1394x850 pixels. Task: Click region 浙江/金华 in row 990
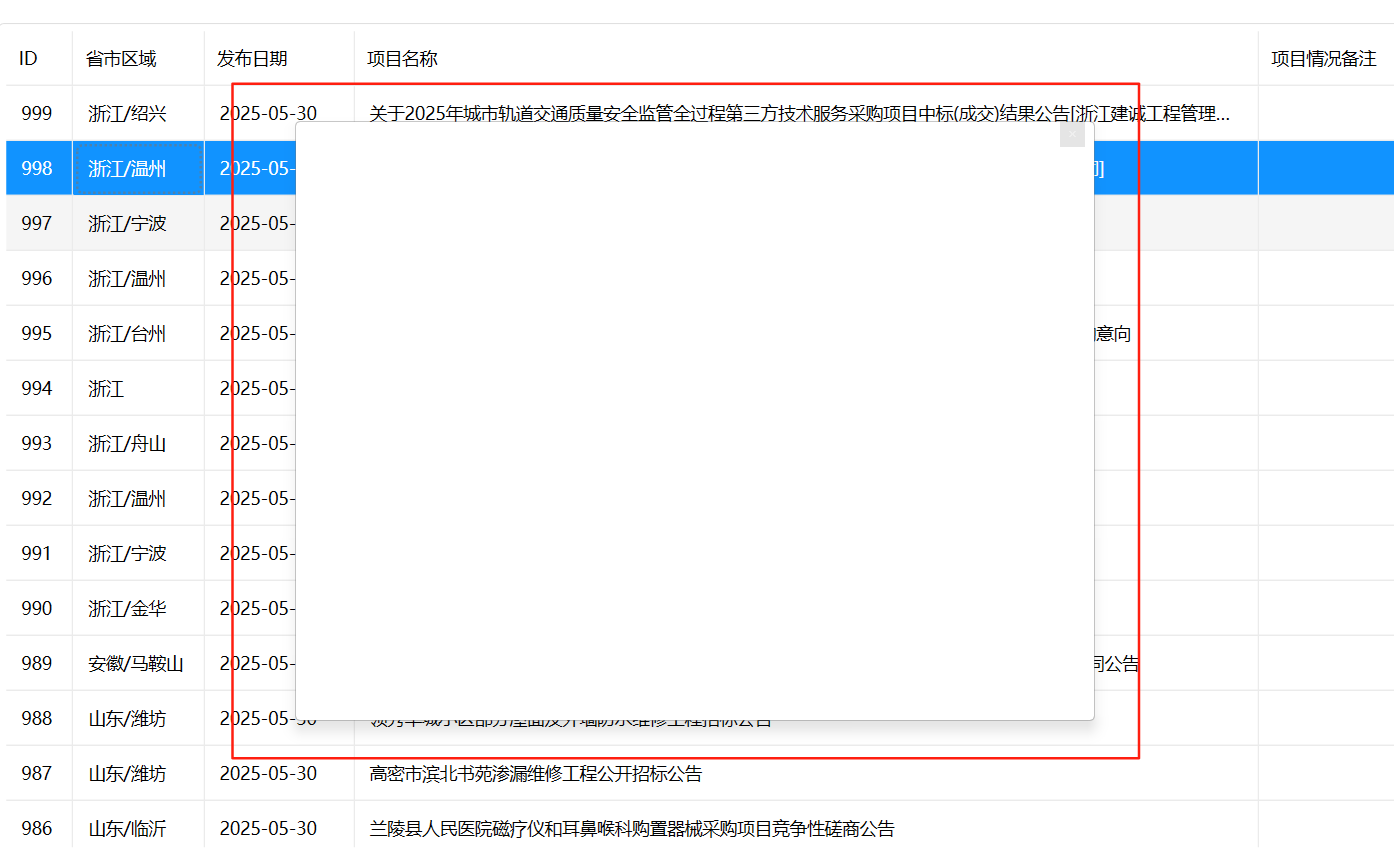coord(127,608)
